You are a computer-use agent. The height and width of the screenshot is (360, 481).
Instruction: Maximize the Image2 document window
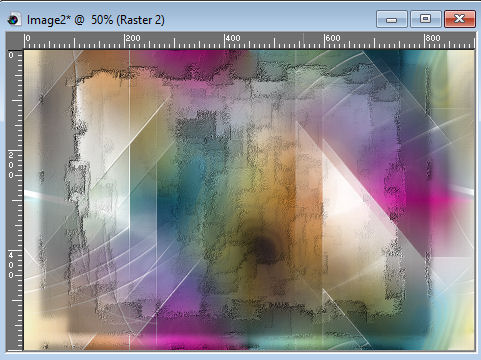(x=426, y=19)
